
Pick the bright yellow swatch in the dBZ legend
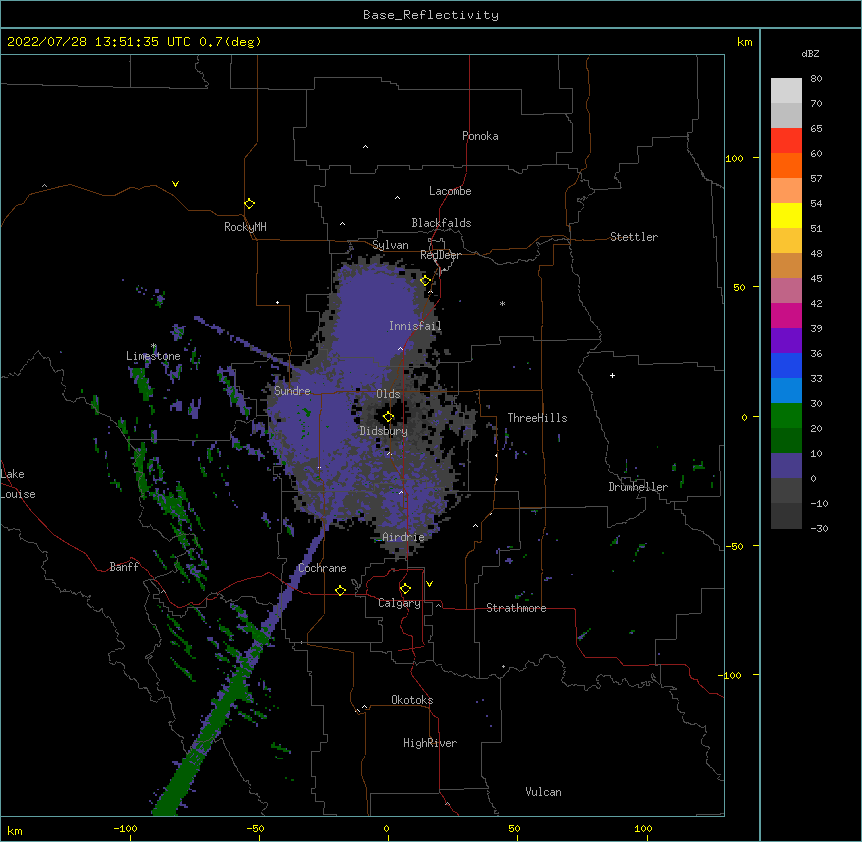[786, 215]
